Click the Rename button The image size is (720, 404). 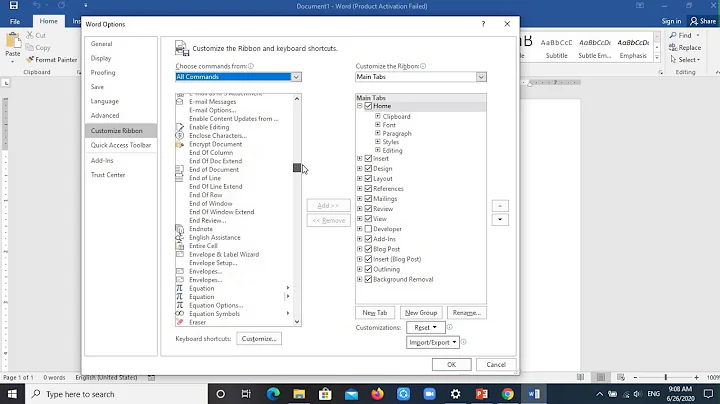tap(467, 313)
